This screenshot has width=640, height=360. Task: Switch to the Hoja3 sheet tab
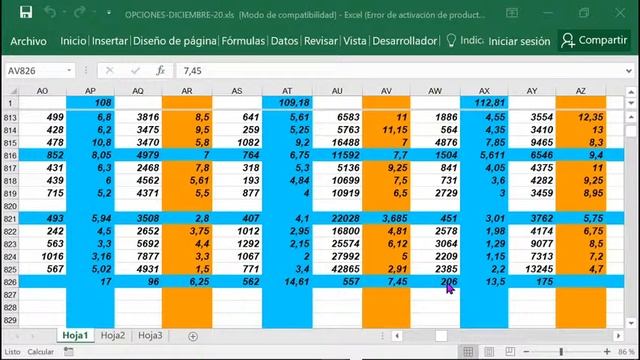coord(150,336)
